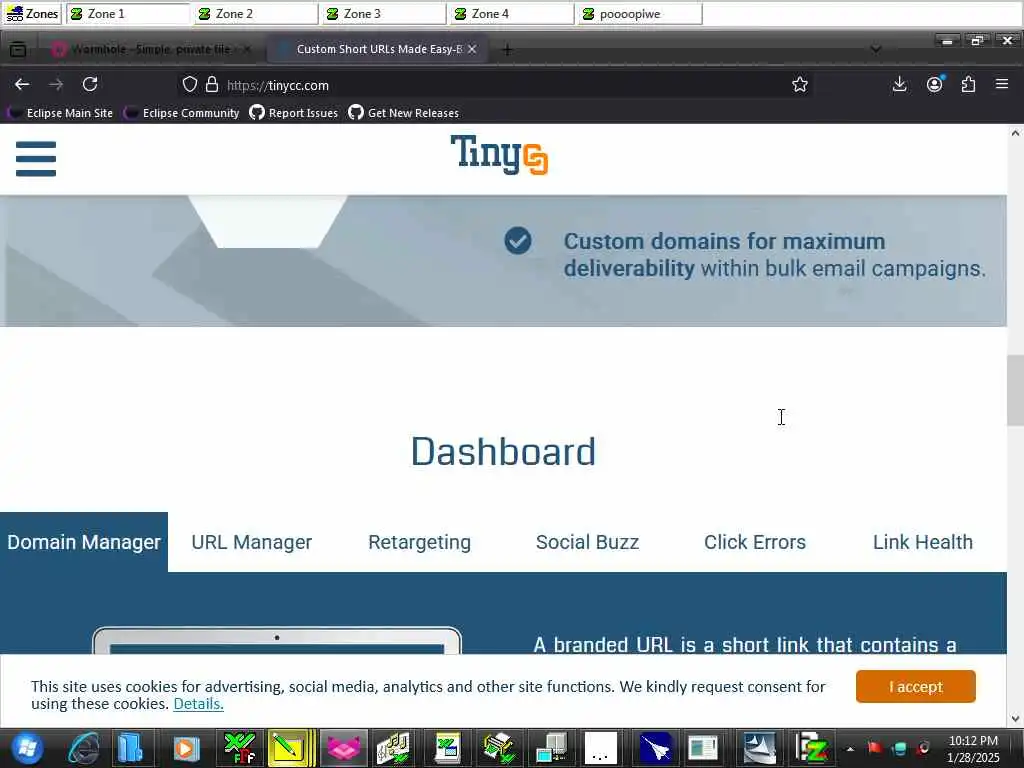Open a new tab with the plus icon
Screen dimensions: 1024x768
coord(507,50)
